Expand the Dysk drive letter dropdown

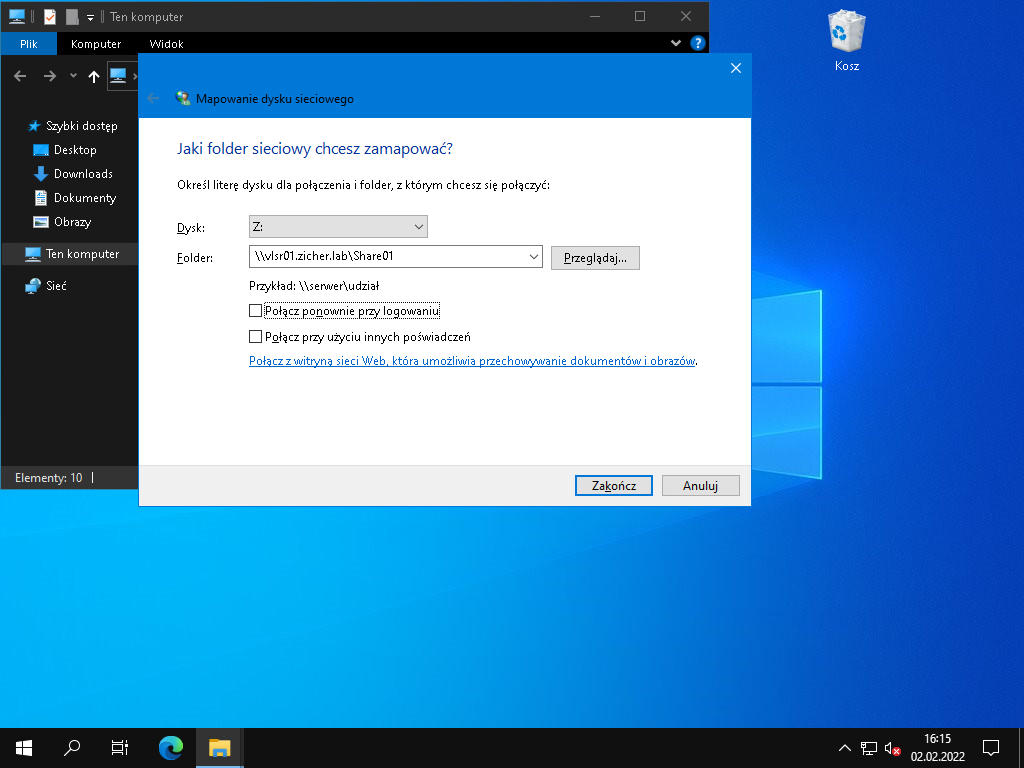(418, 227)
